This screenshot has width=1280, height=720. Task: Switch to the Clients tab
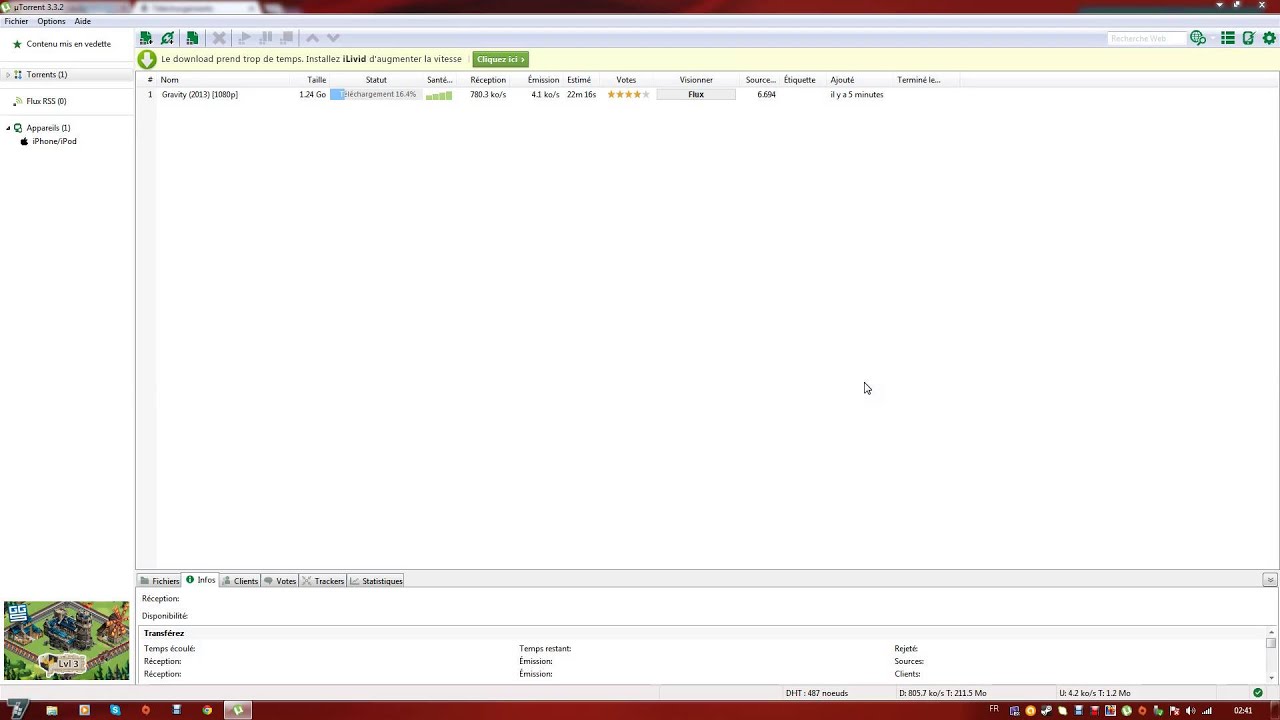point(240,581)
